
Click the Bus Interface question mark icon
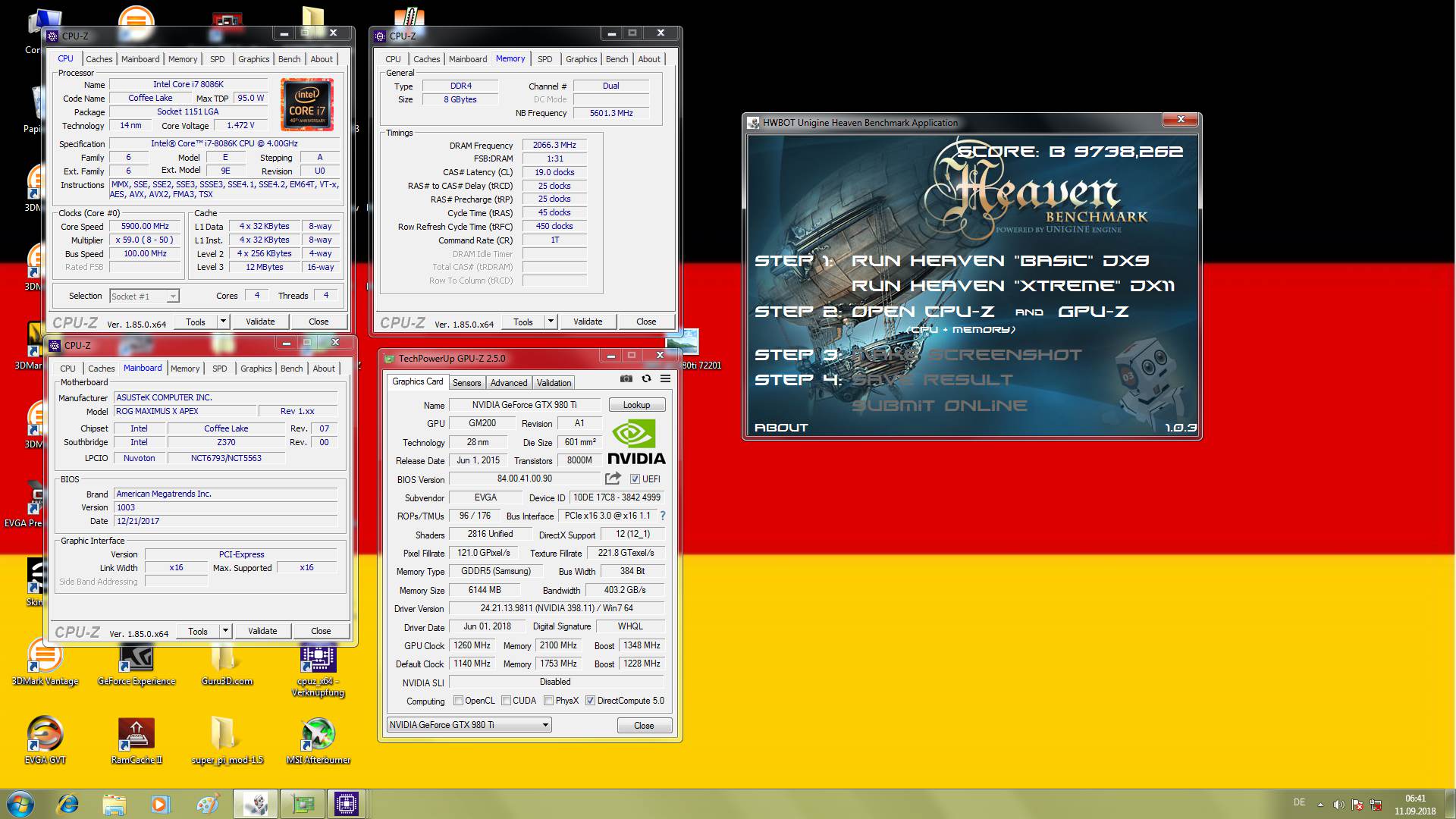[662, 516]
